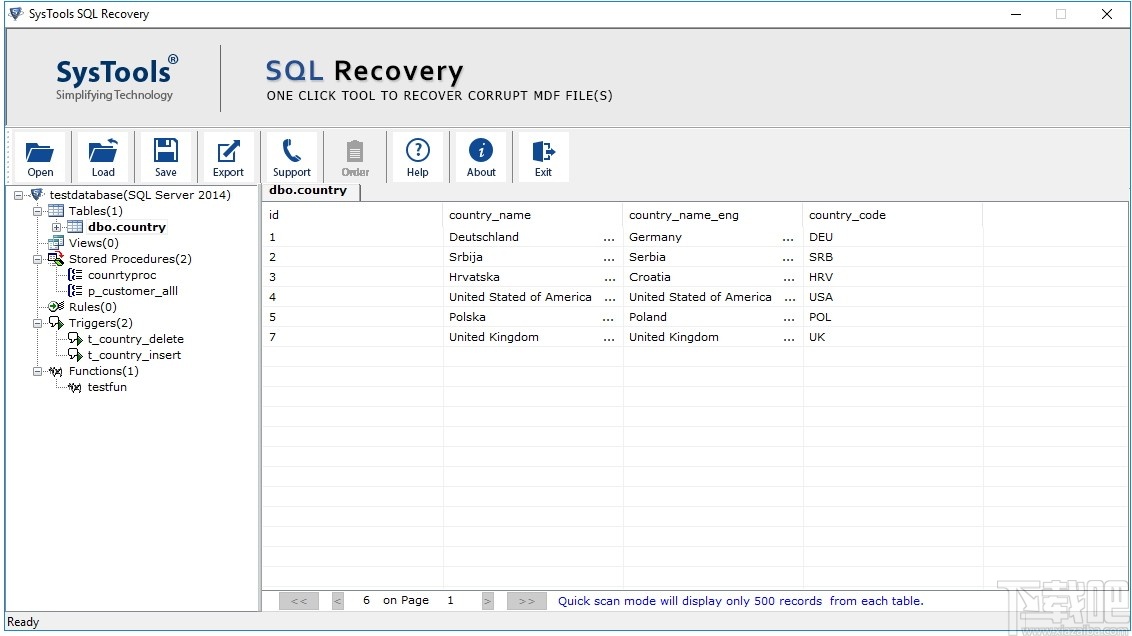
Task: Select the testfun function
Action: pyautogui.click(x=105, y=387)
